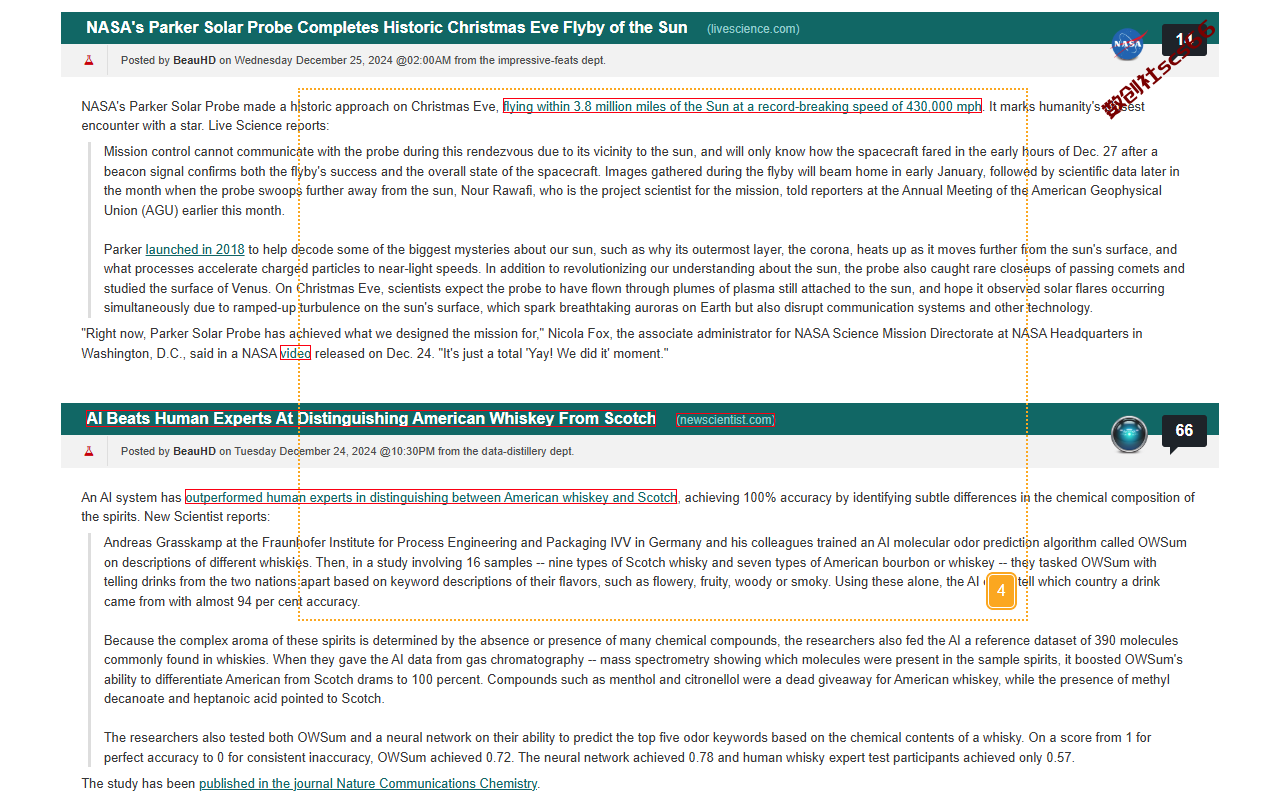The height and width of the screenshot is (800, 1280).
Task: Click the 'Tuesday December 24, 2024 @10:30PM' timestamp
Action: pos(333,451)
